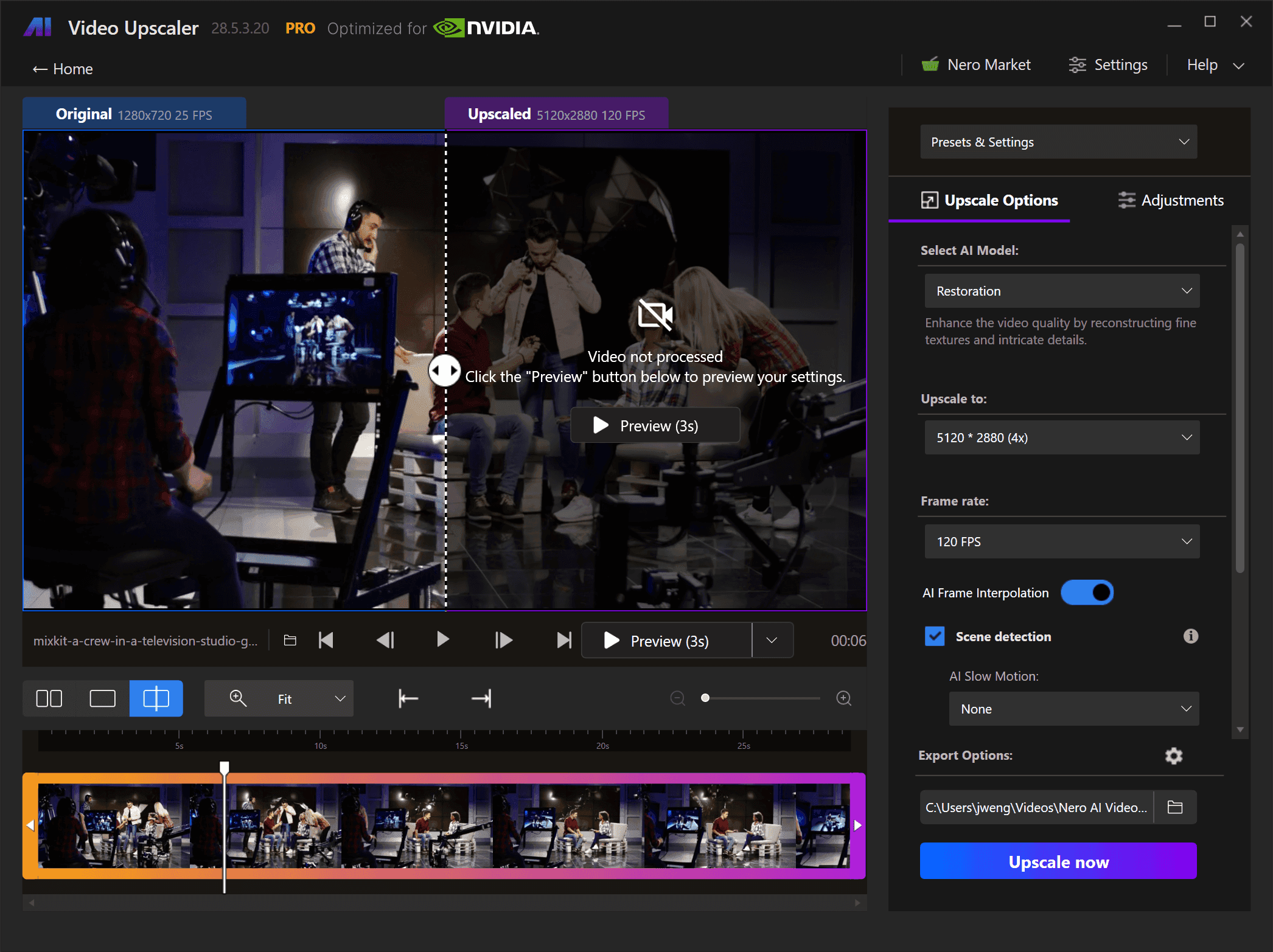Switch to single view mode
1273x952 pixels.
(102, 698)
